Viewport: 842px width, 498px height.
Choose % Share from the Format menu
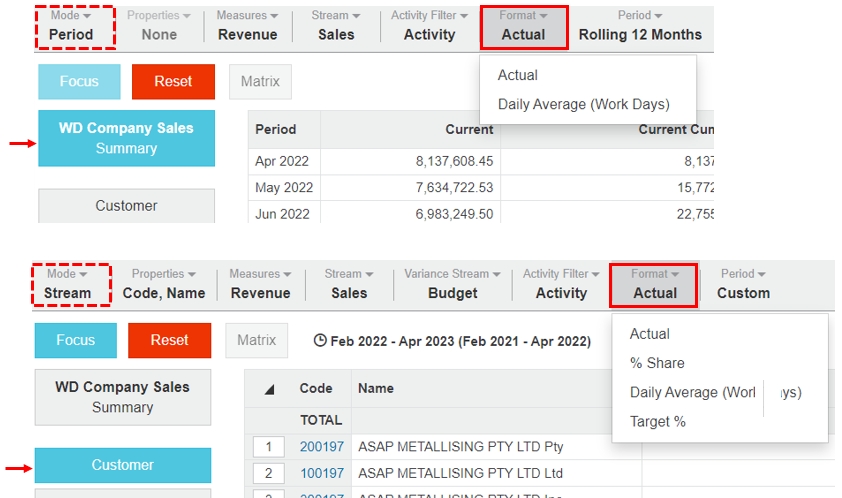coord(657,363)
